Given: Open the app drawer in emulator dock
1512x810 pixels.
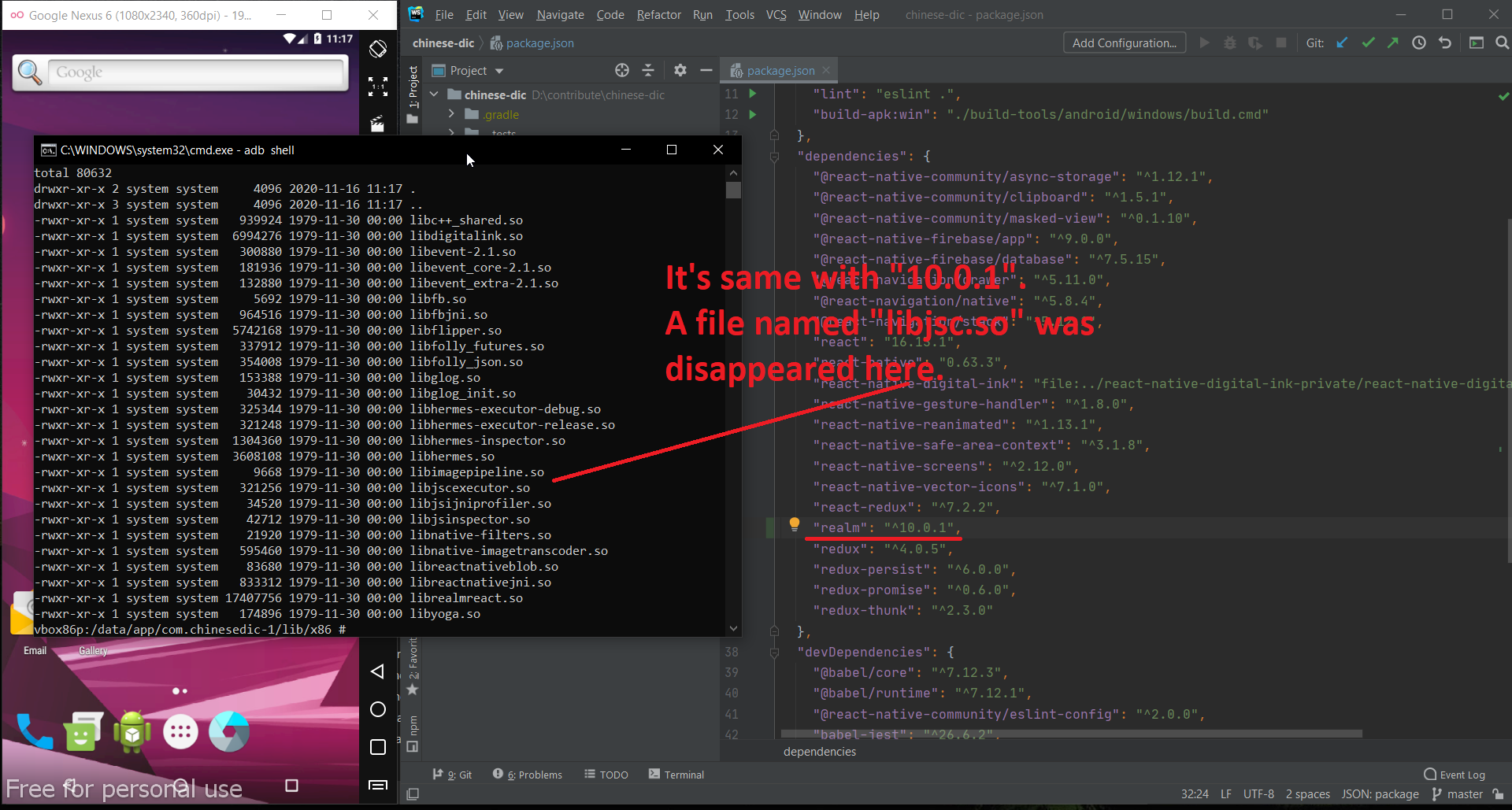Looking at the screenshot, I should click(x=180, y=733).
